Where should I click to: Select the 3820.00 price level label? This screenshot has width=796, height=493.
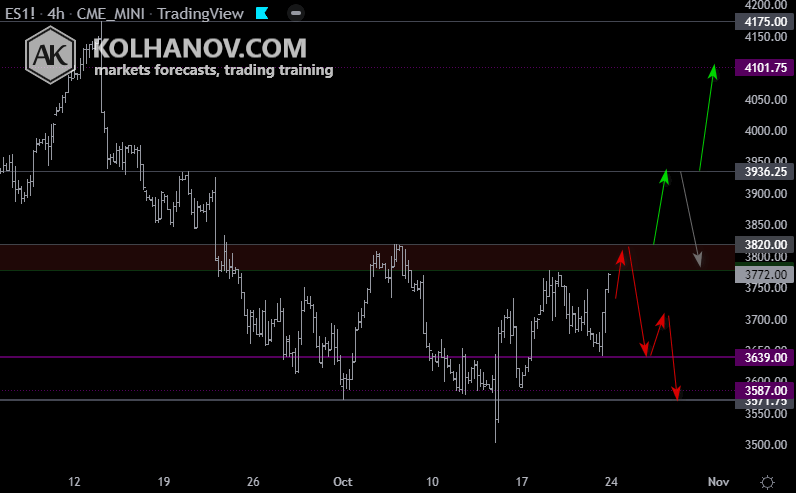pos(765,245)
